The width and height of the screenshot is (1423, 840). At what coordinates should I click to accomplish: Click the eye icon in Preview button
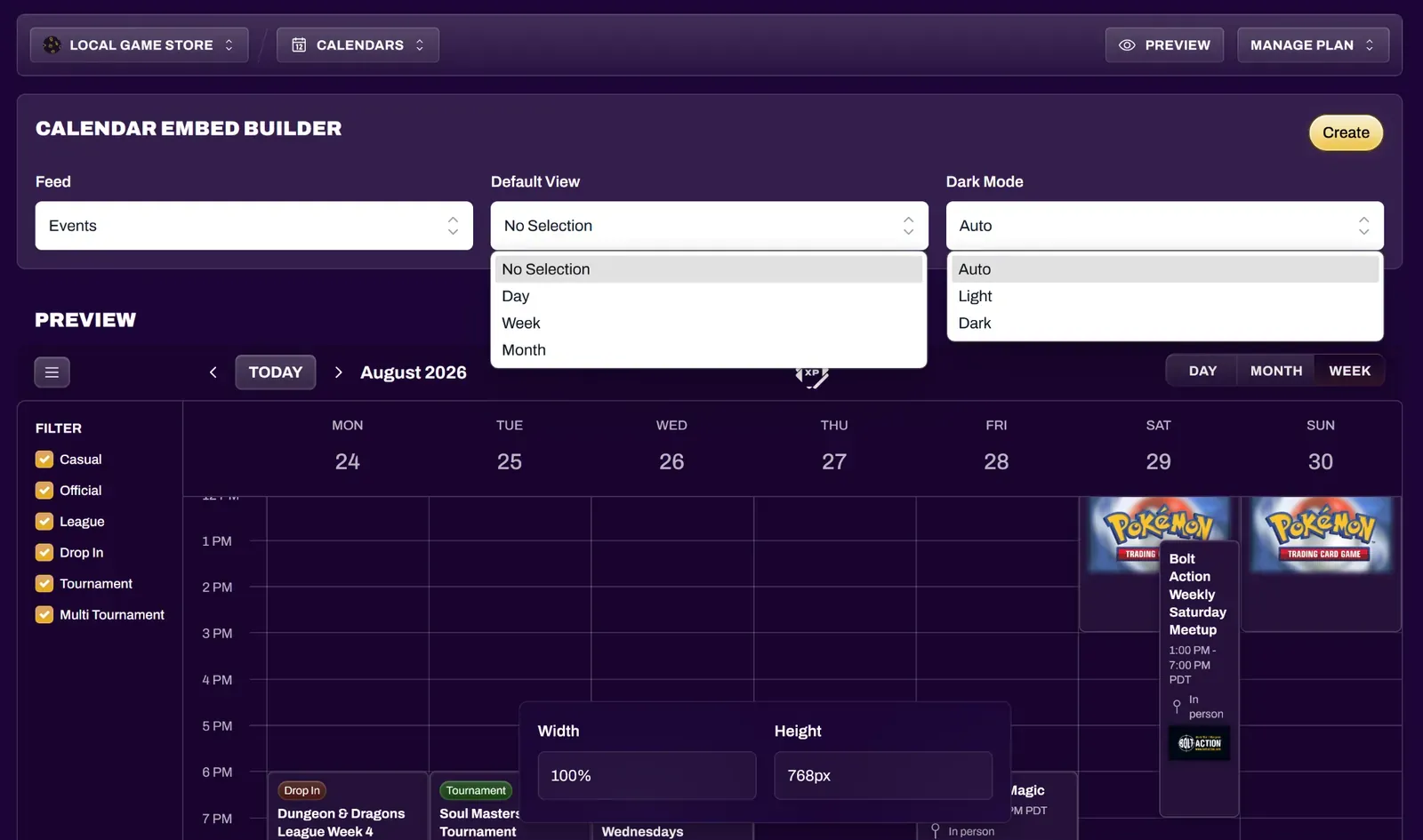point(1127,44)
